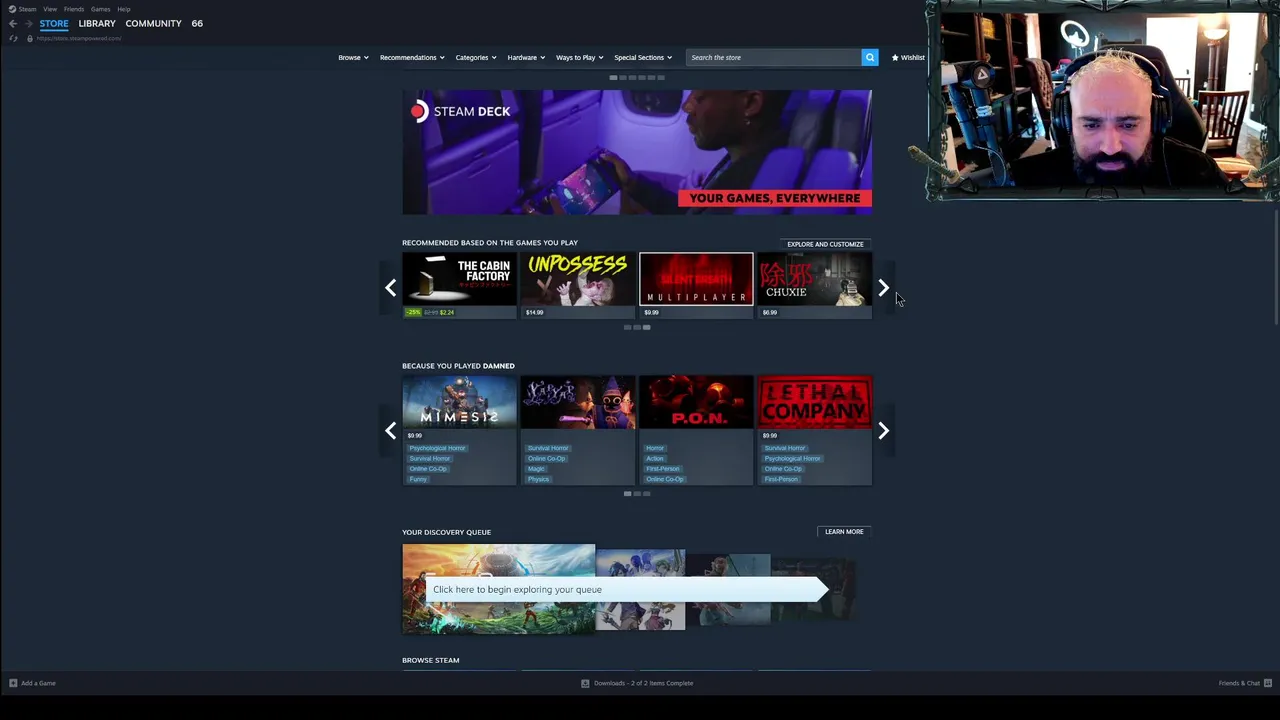Click the -25% discount badge on Cabin Factory
This screenshot has width=1280, height=720.
point(413,312)
